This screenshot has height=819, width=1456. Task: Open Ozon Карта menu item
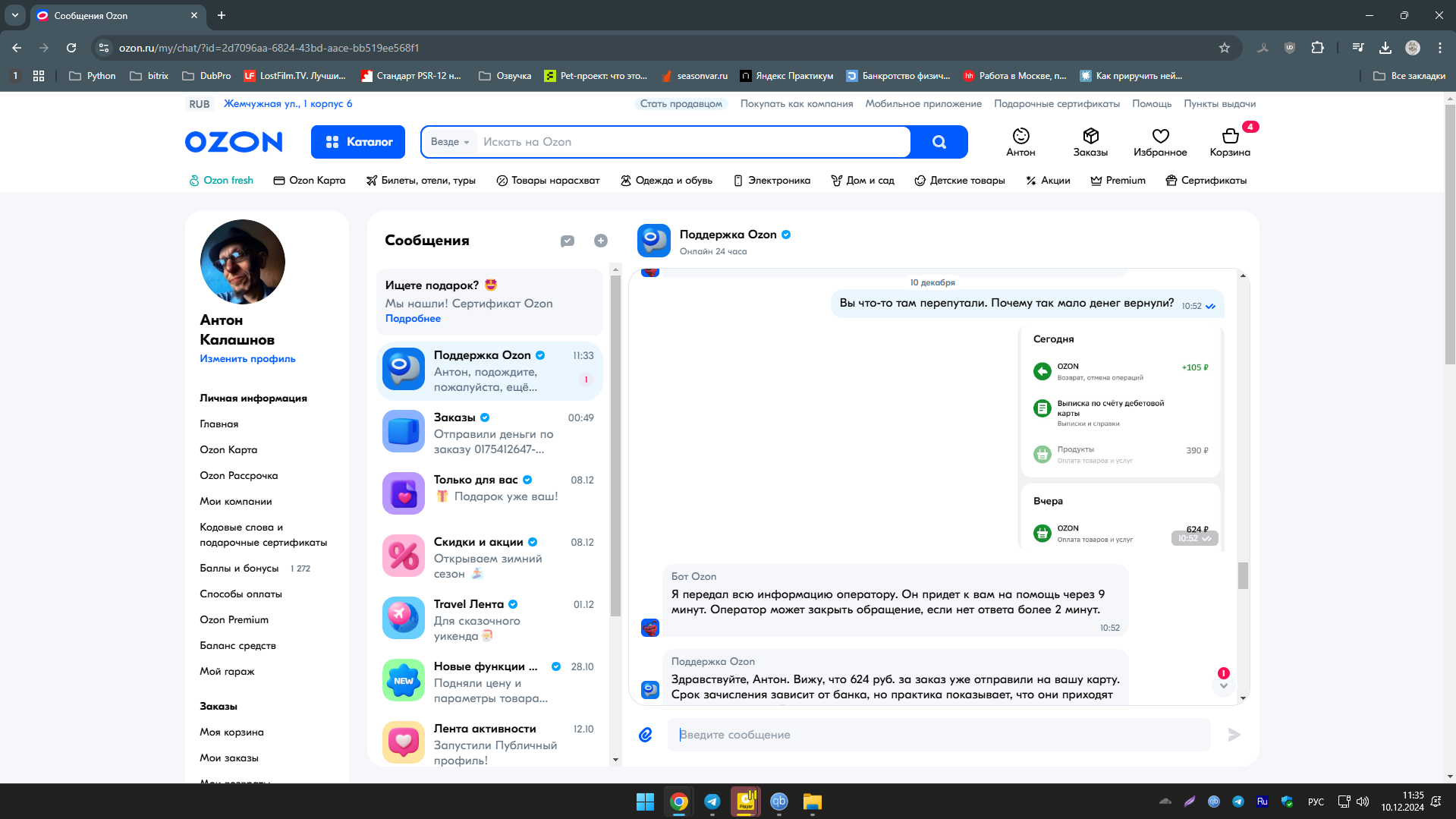310,181
